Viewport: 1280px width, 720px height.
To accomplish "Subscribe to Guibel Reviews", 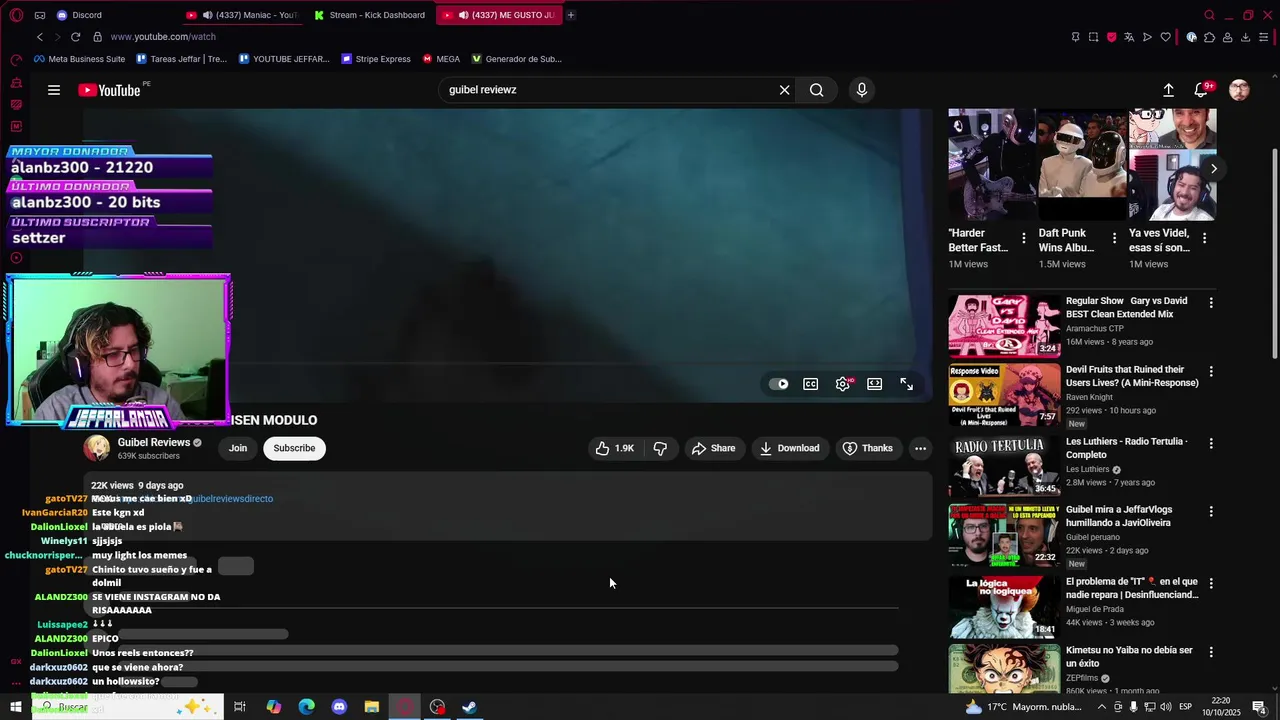I will point(294,448).
